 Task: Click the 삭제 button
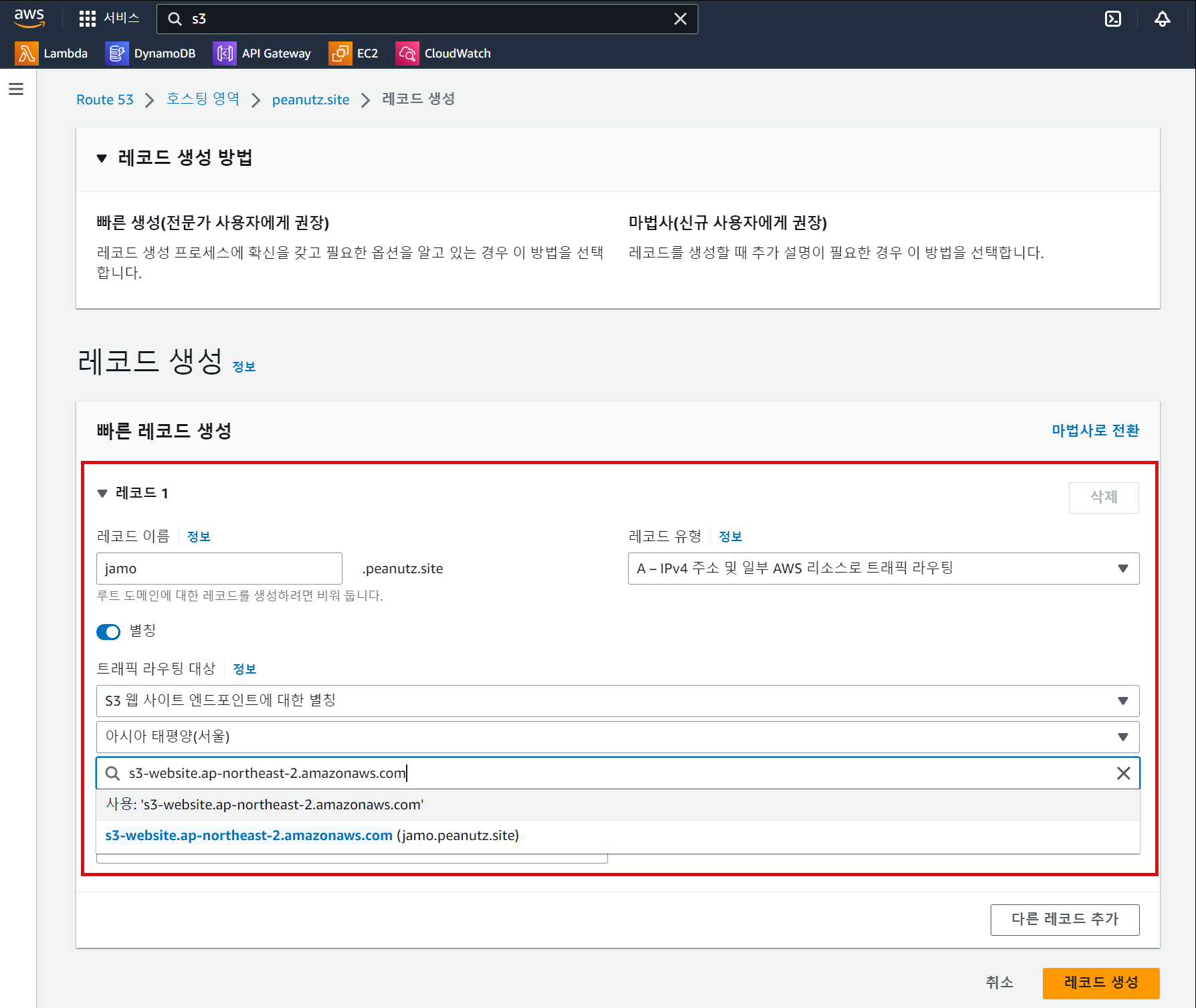point(1104,498)
